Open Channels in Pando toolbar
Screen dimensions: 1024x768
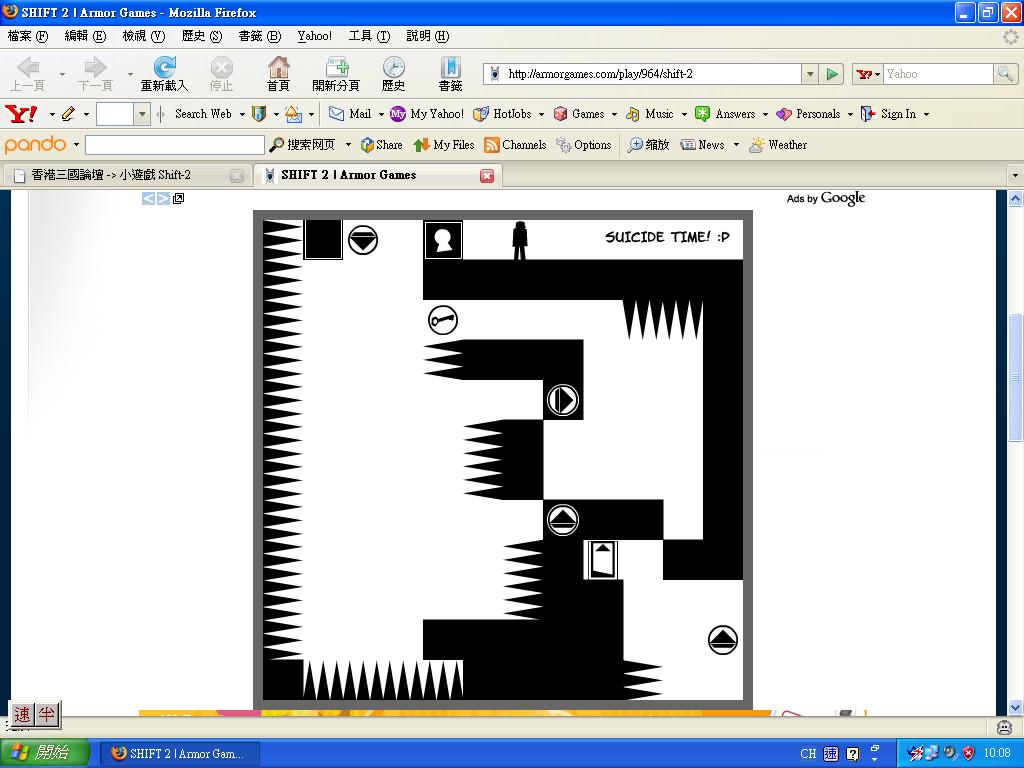(515, 144)
